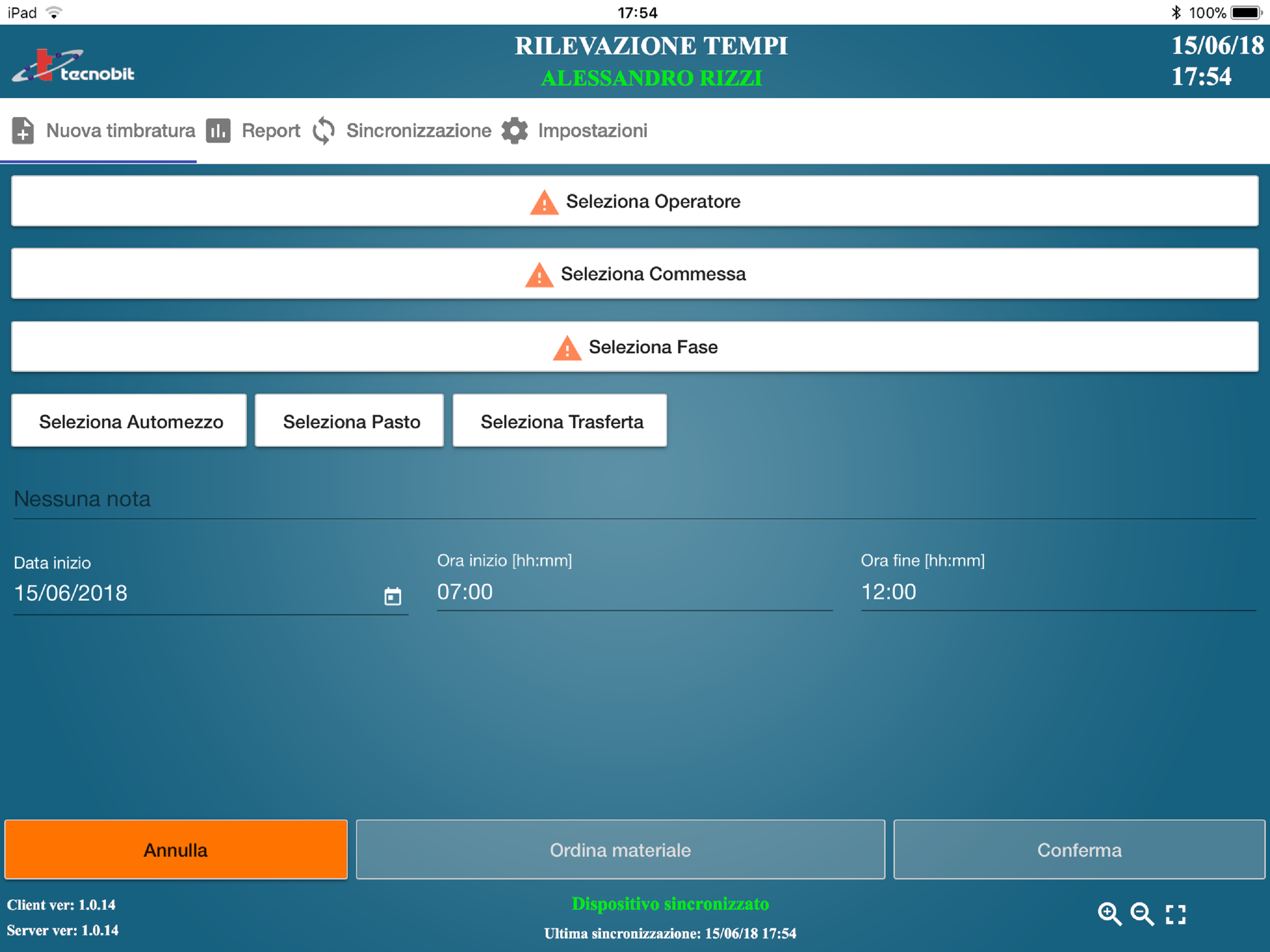Toggle fullscreen with the corner-brackets icon
1270x952 pixels.
coord(1175,914)
